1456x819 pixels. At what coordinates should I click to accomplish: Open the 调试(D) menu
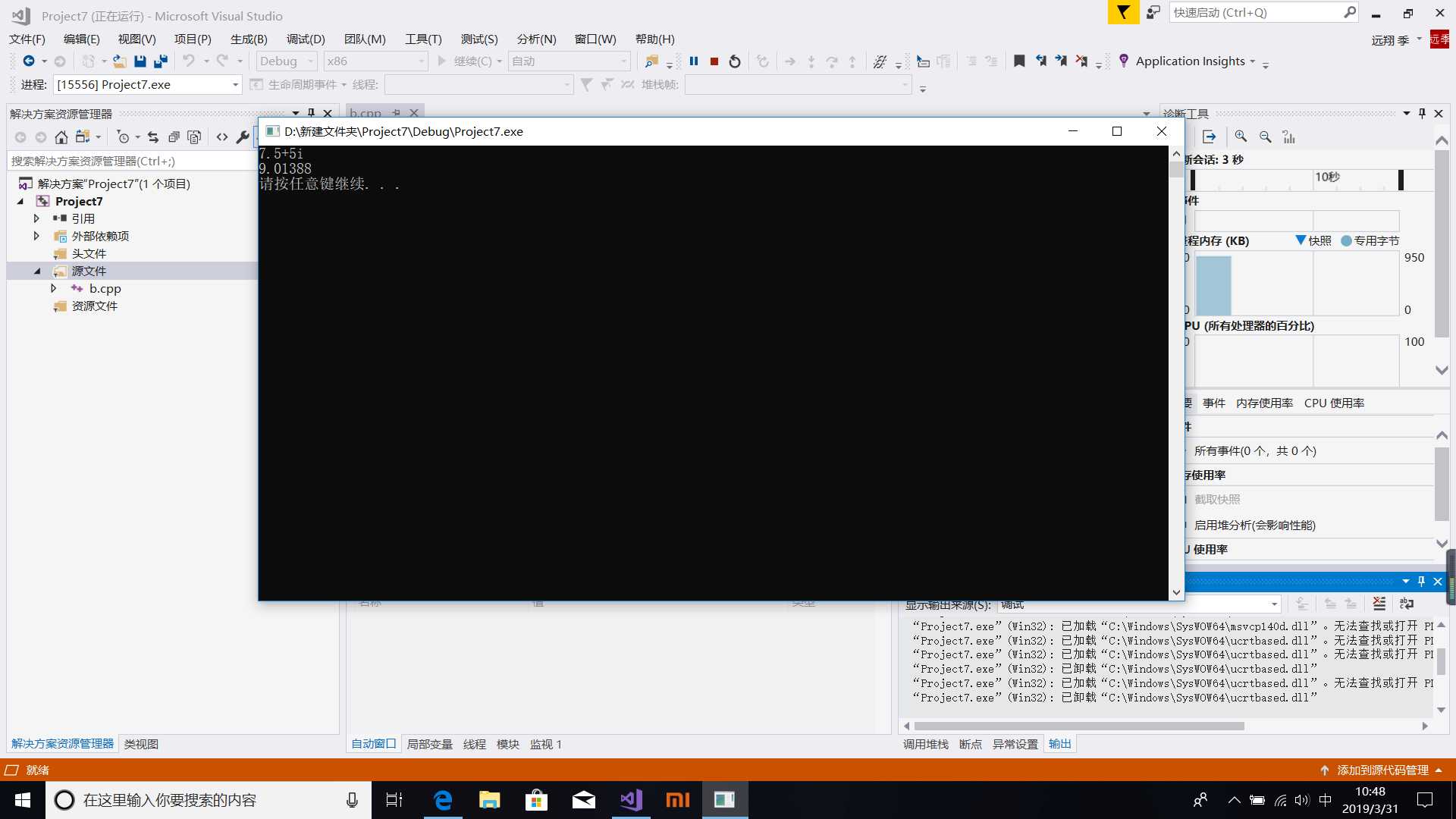[306, 39]
